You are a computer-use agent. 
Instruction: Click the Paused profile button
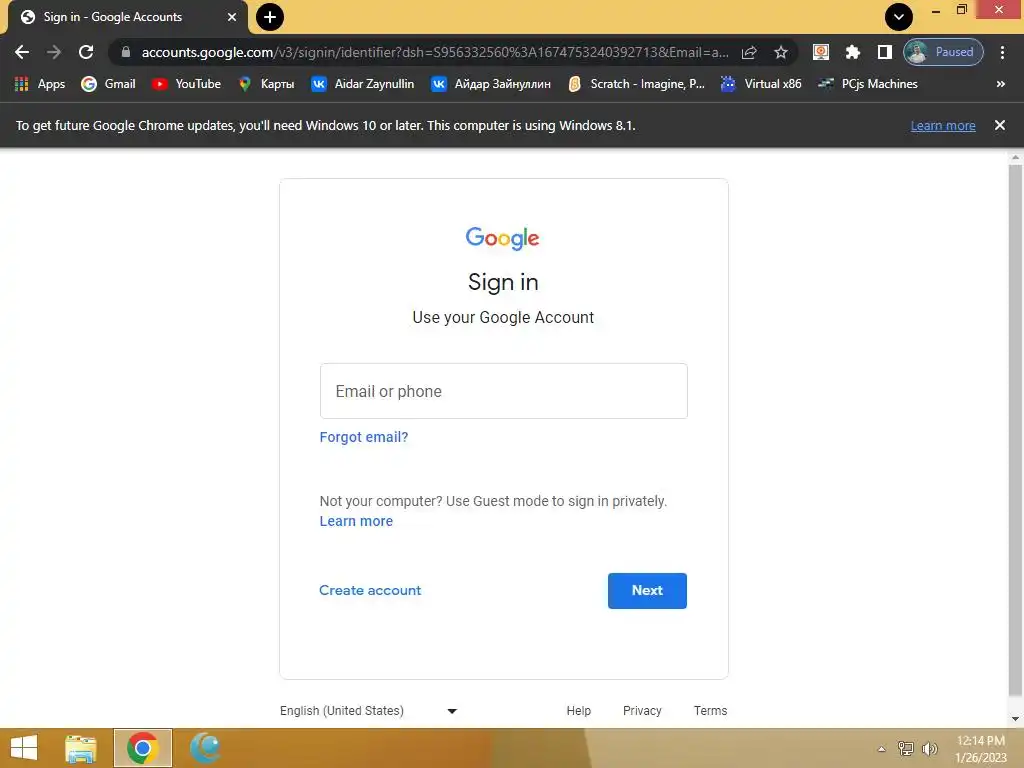943,52
